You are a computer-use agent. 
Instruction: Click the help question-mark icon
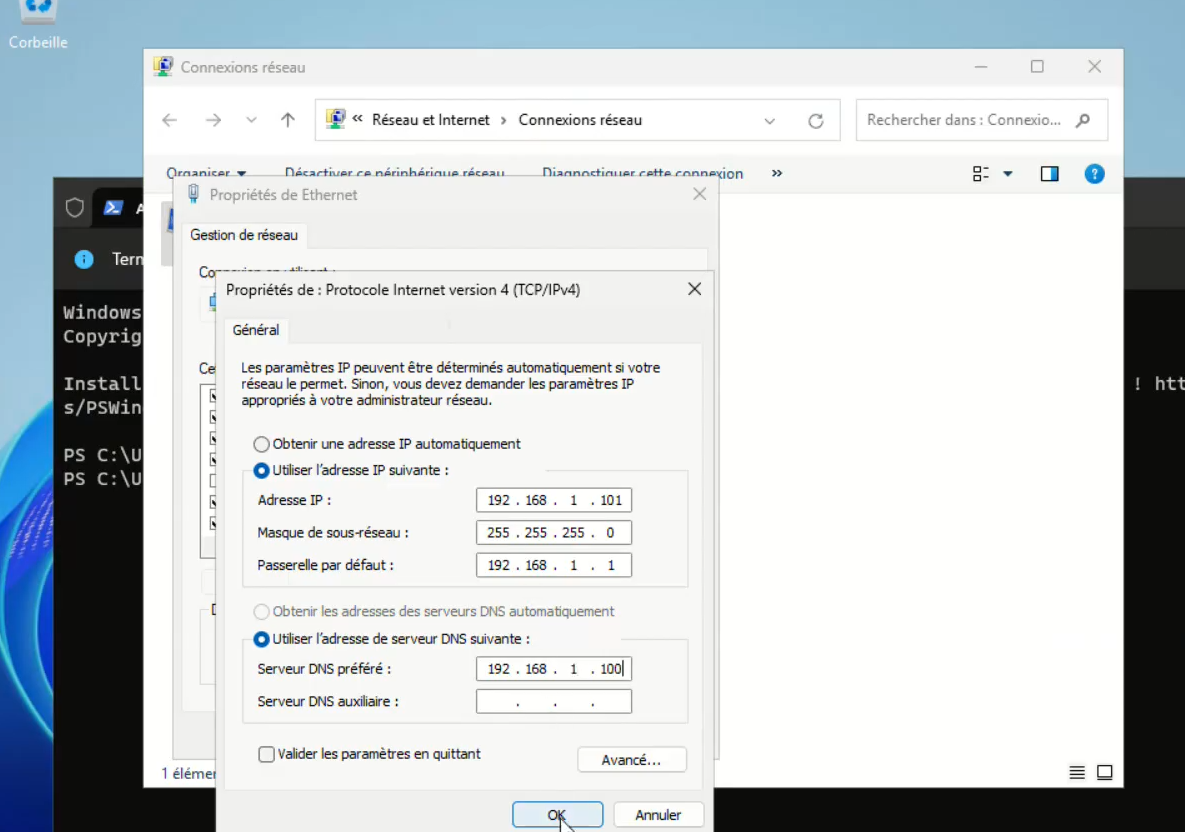[x=1094, y=173]
